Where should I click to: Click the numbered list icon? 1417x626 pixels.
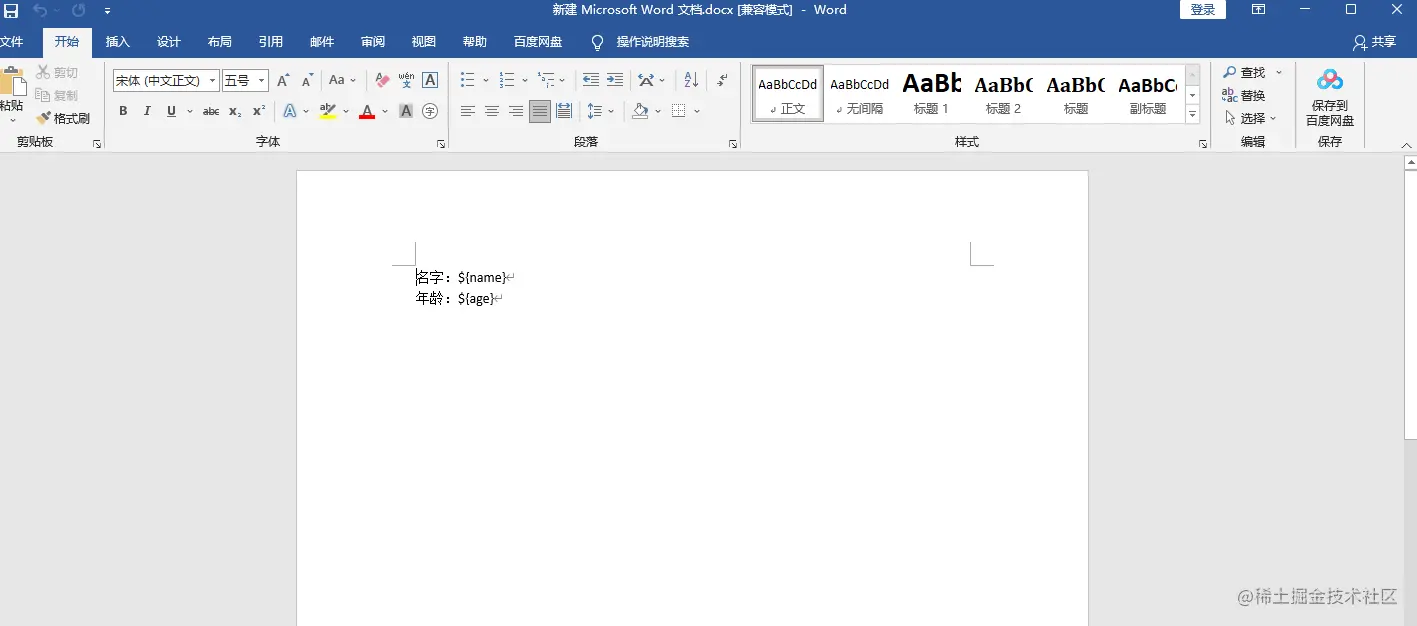tap(507, 80)
